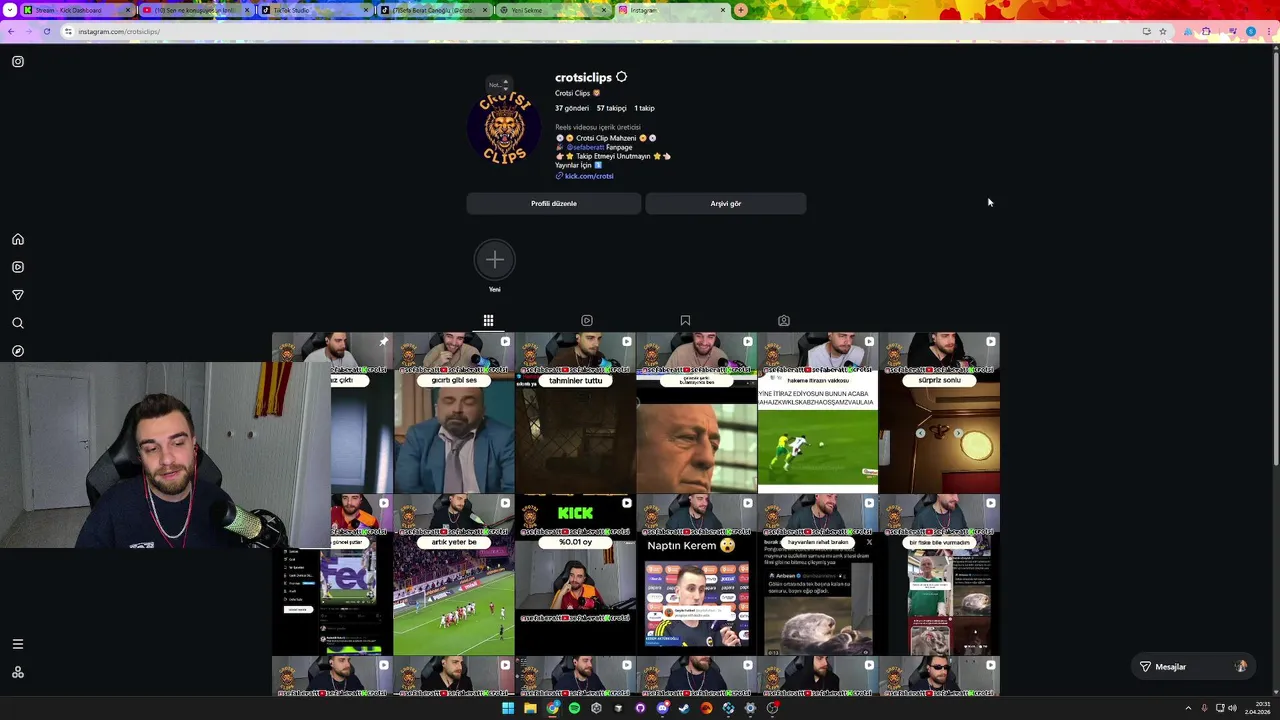Click the 37 gönderi post count

point(572,108)
